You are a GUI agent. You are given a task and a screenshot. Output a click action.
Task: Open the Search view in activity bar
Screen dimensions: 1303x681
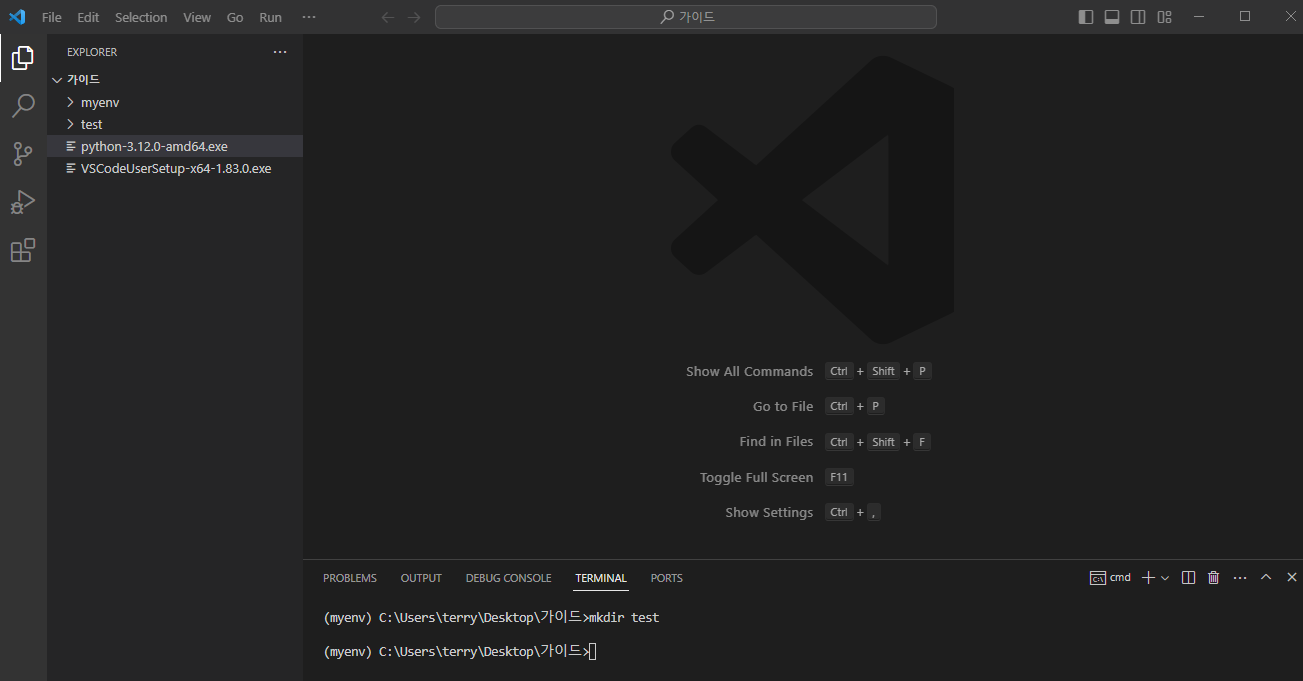[23, 106]
